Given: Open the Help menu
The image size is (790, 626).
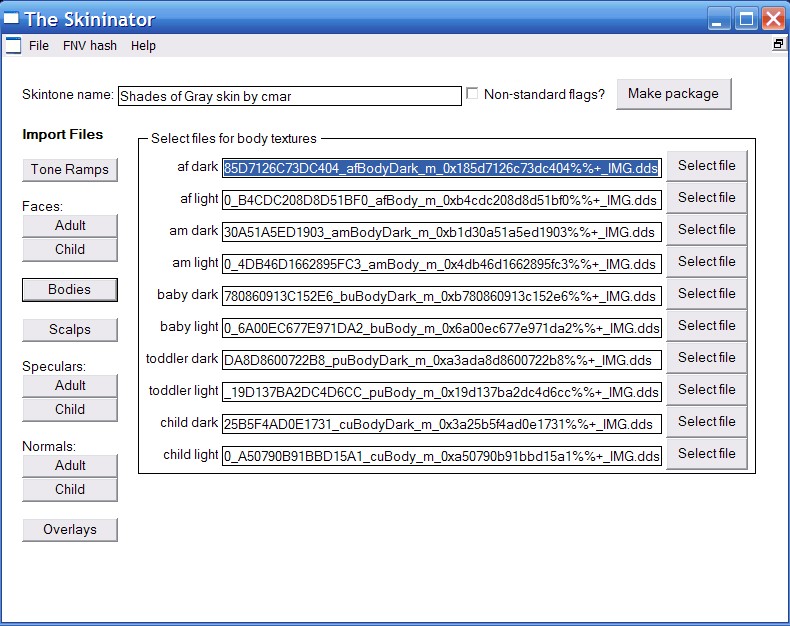Looking at the screenshot, I should [x=143, y=46].
